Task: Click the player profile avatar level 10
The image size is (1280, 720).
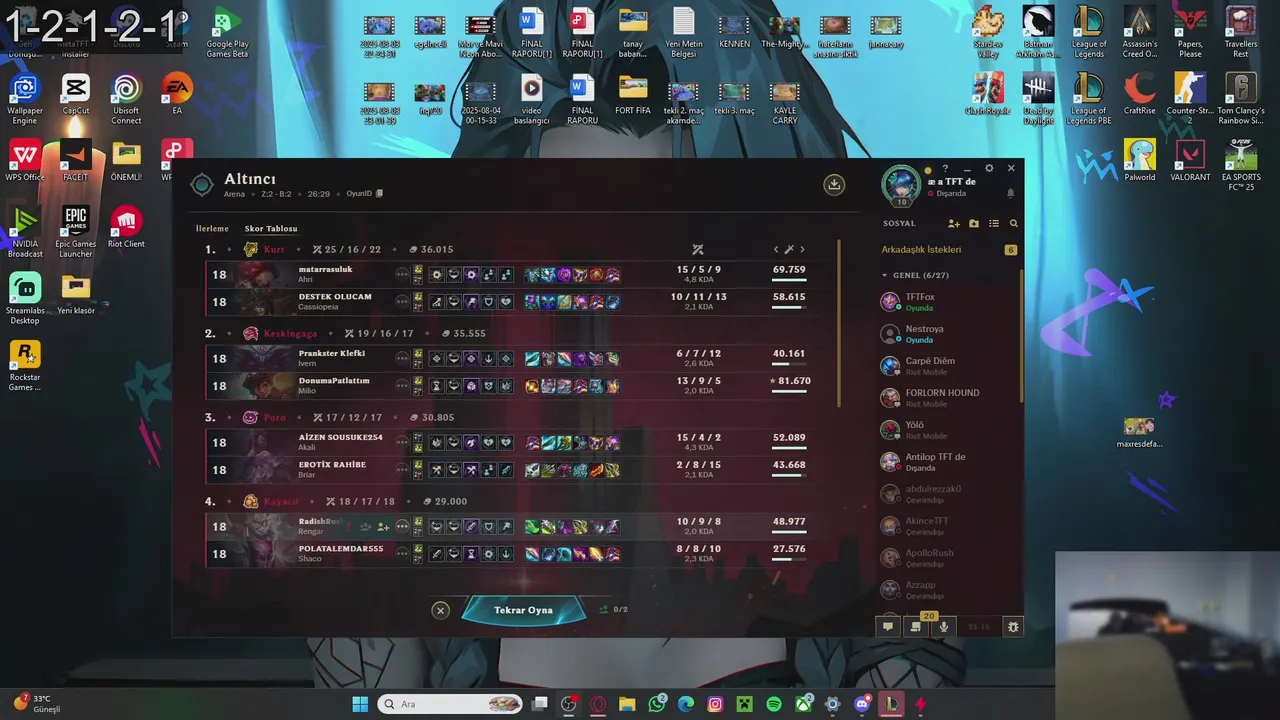Action: (x=900, y=185)
